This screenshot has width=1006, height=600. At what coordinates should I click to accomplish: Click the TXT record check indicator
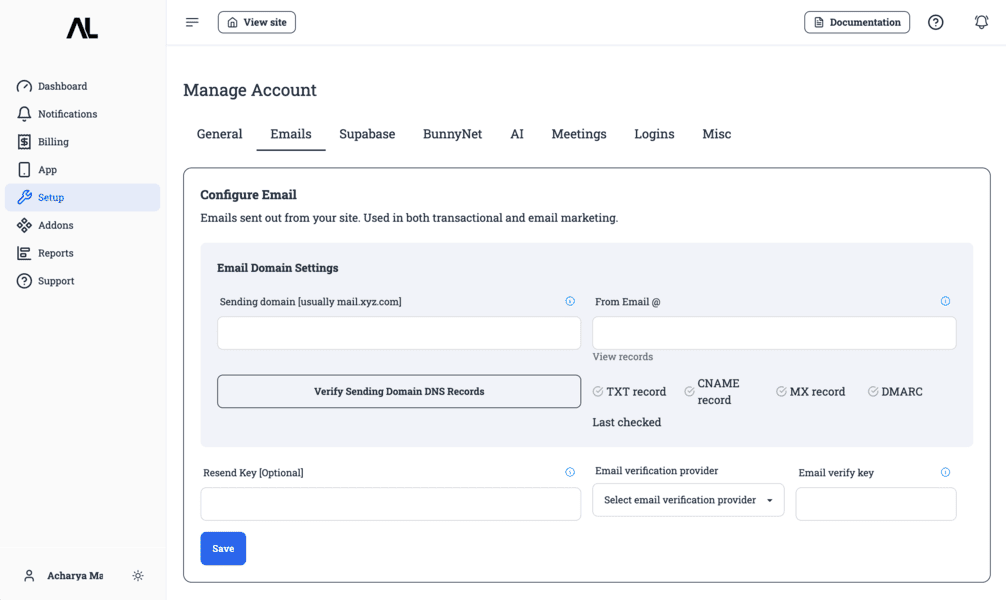598,392
